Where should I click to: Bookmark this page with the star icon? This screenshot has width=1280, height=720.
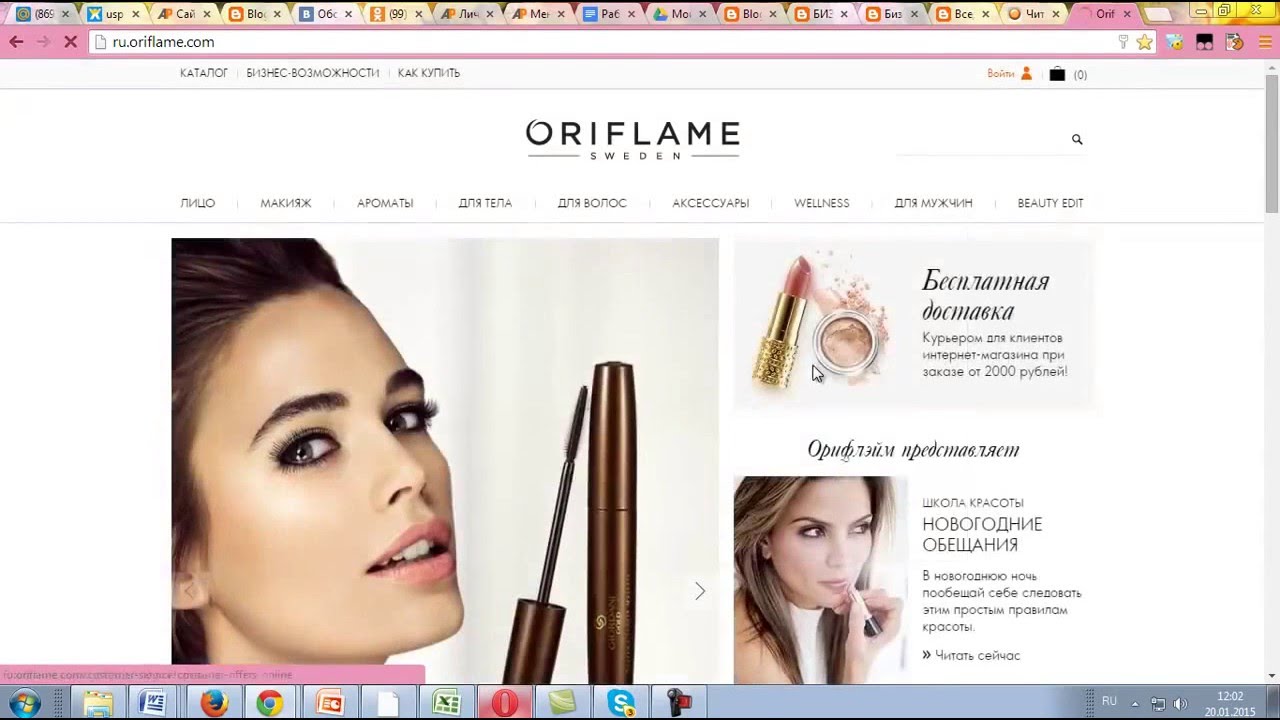coord(1145,42)
